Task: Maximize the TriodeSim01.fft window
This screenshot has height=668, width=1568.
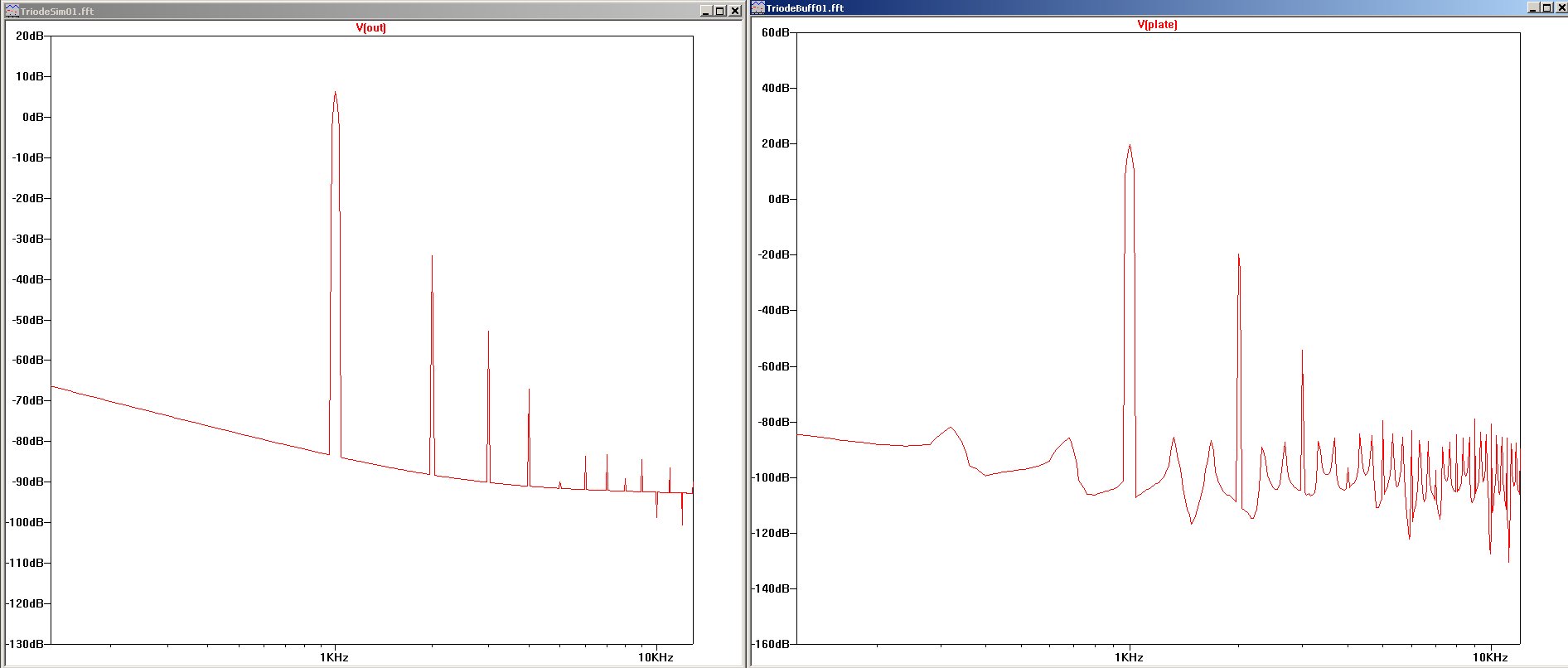Action: [x=720, y=11]
